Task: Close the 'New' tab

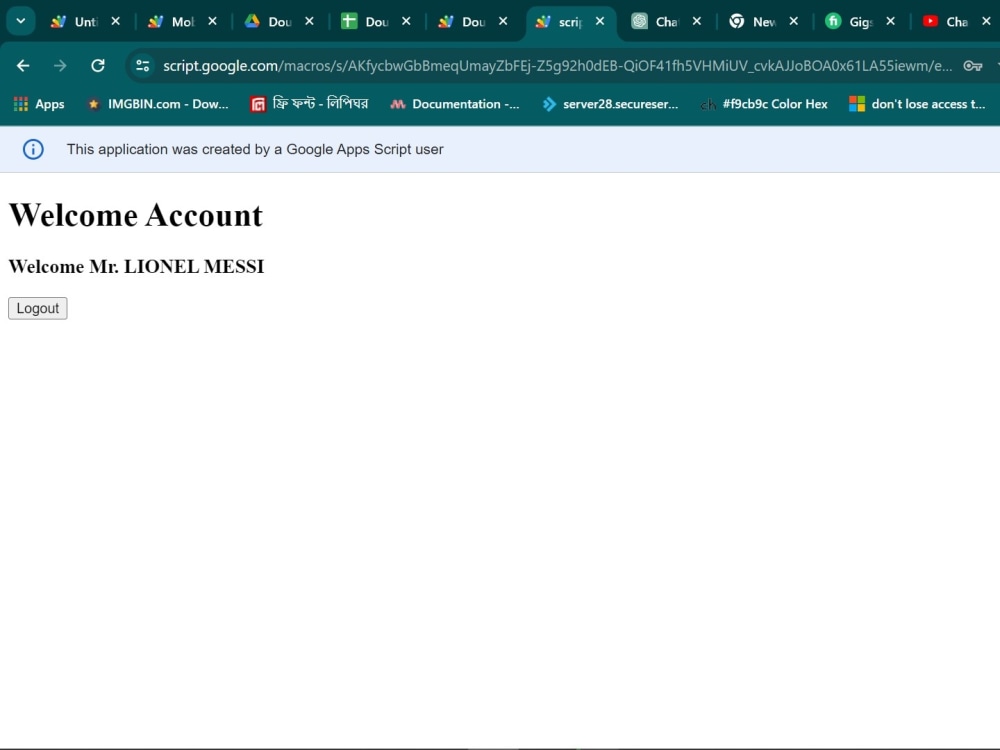Action: tap(794, 21)
